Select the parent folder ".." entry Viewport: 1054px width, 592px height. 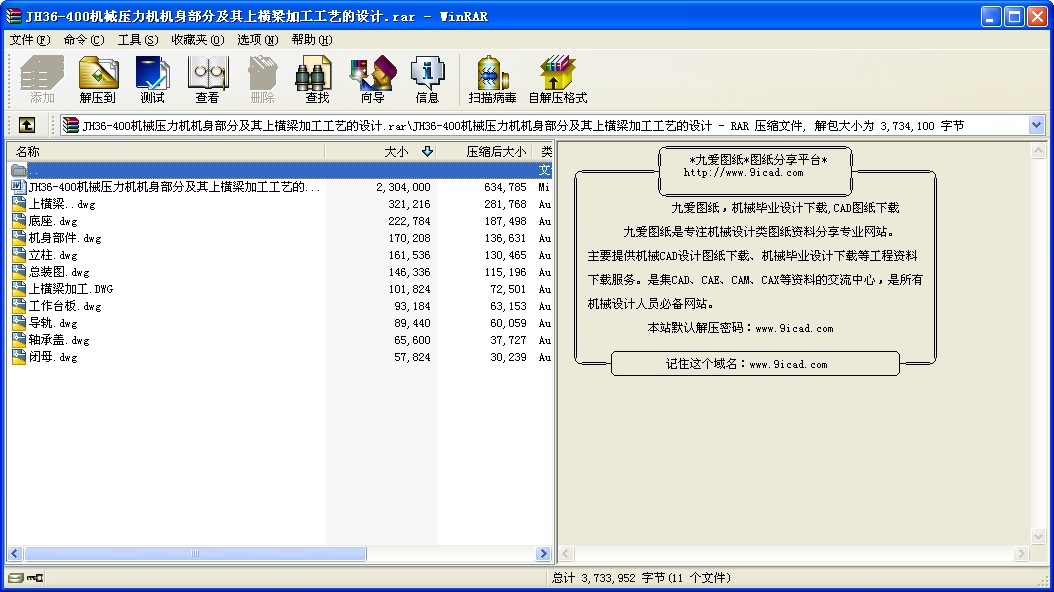tap(34, 170)
